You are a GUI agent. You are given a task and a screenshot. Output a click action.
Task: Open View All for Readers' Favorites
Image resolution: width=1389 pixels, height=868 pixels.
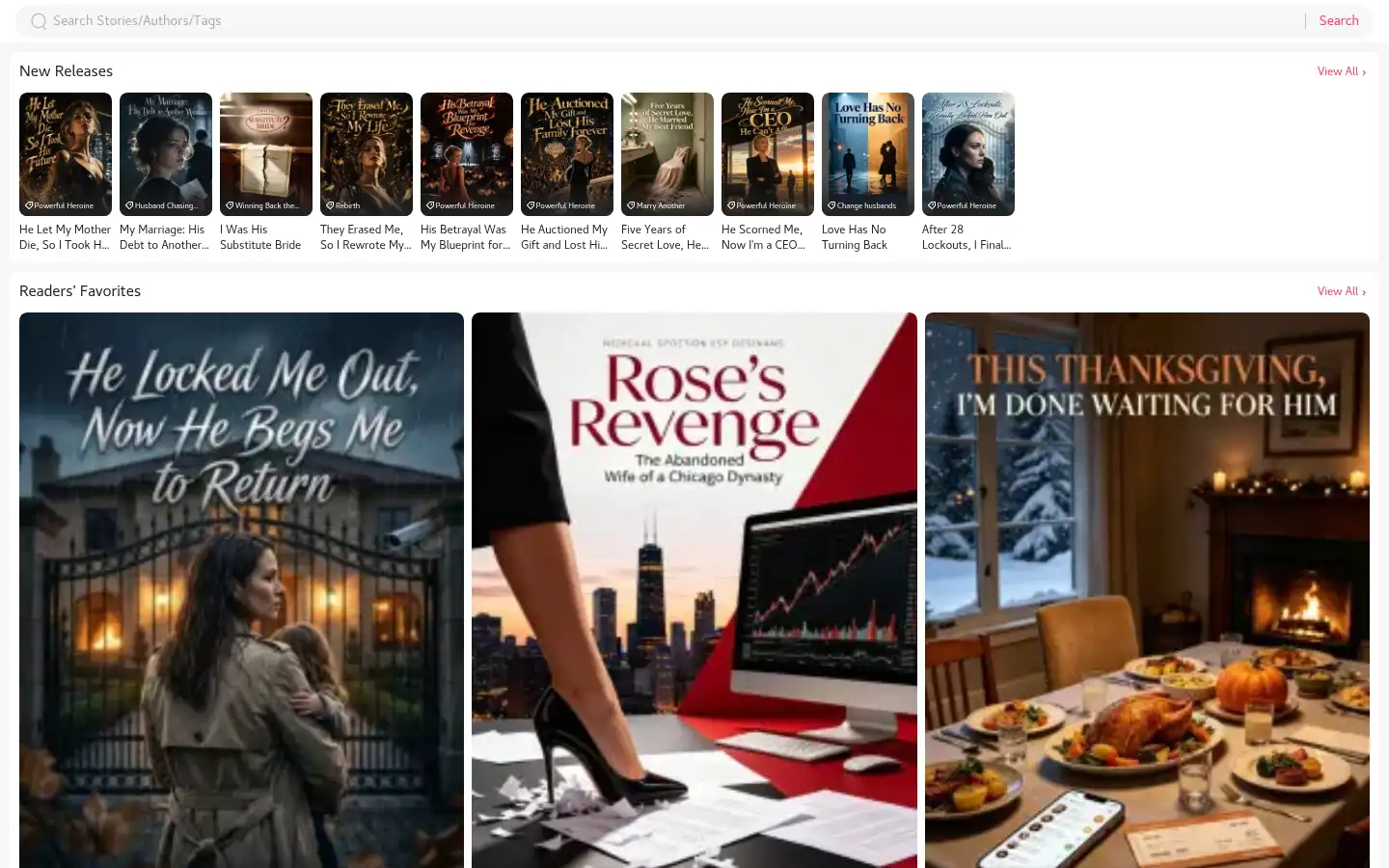pyautogui.click(x=1342, y=291)
